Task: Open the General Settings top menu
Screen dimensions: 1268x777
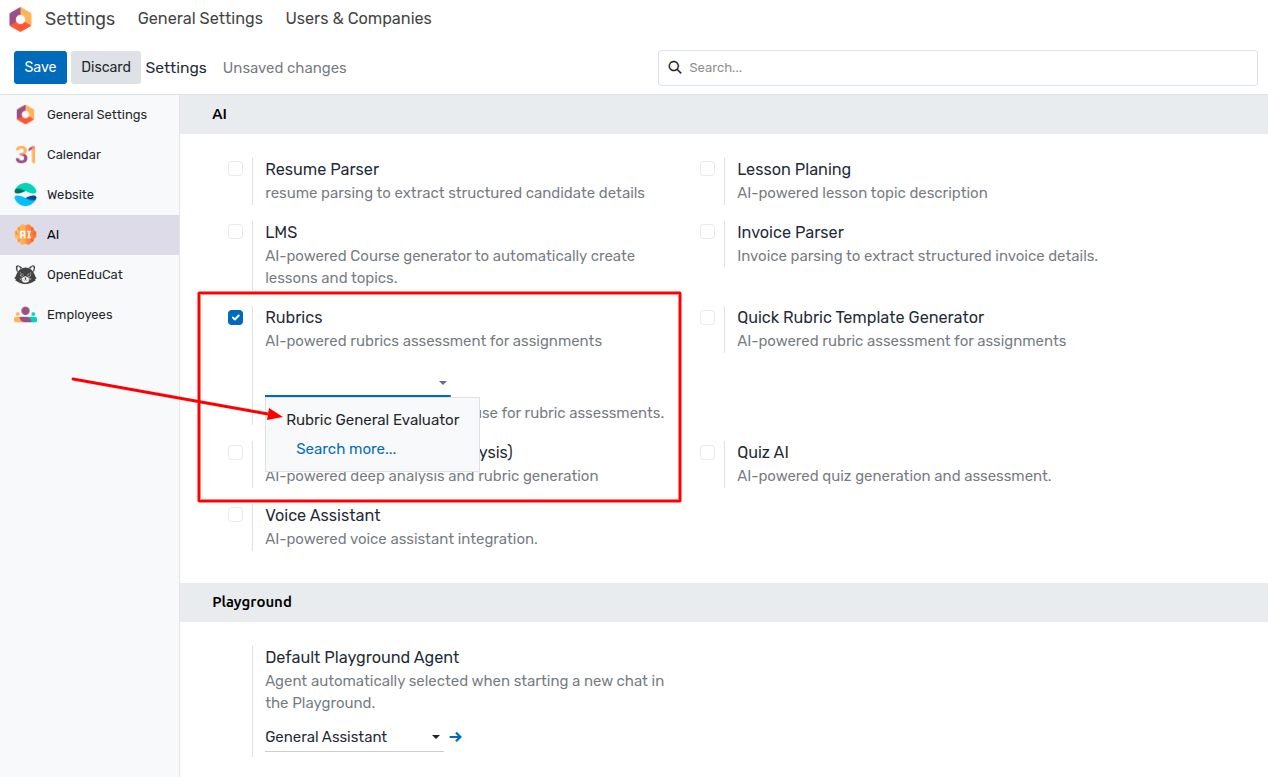Action: tap(200, 19)
